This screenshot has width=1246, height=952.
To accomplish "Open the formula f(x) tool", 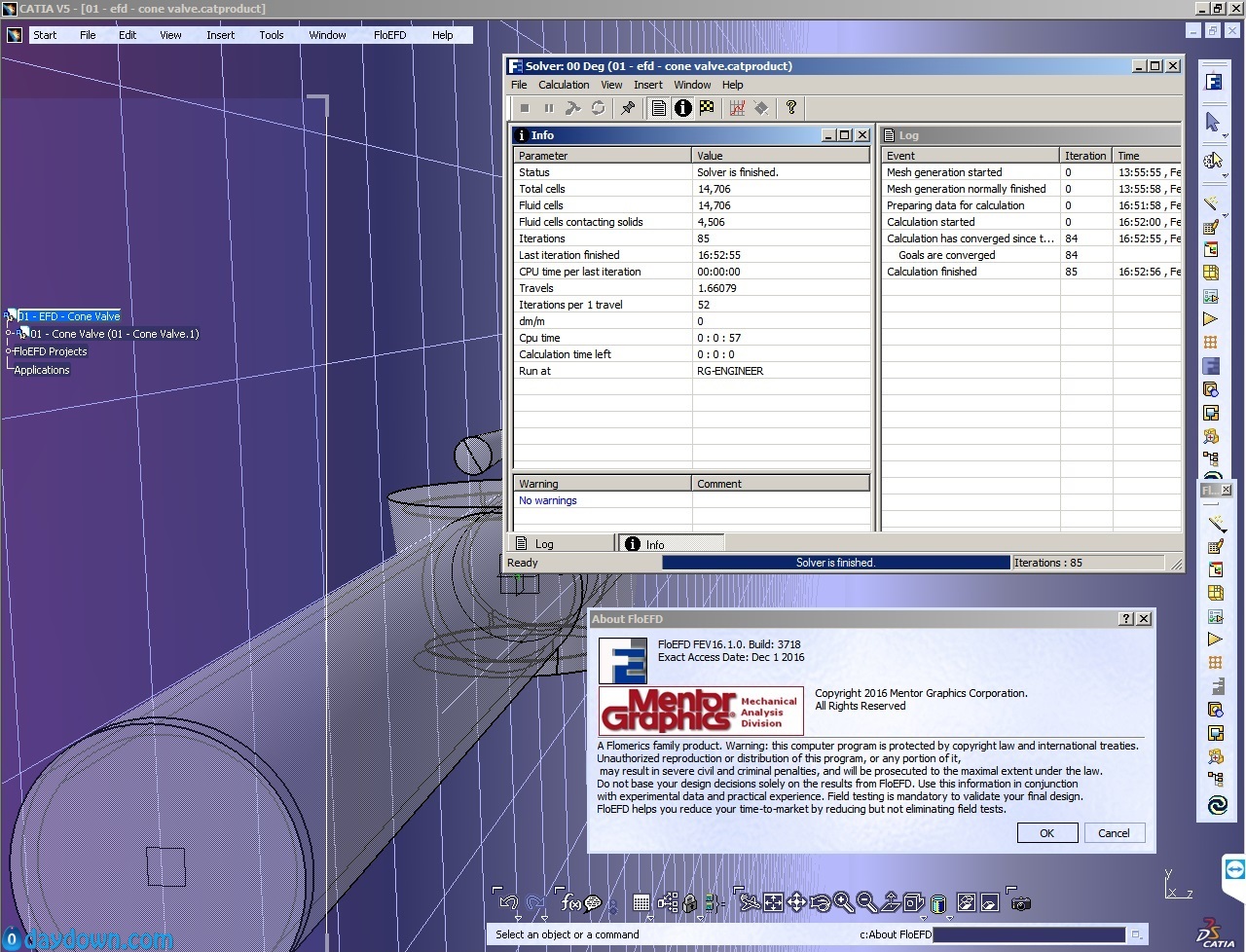I will (x=571, y=903).
